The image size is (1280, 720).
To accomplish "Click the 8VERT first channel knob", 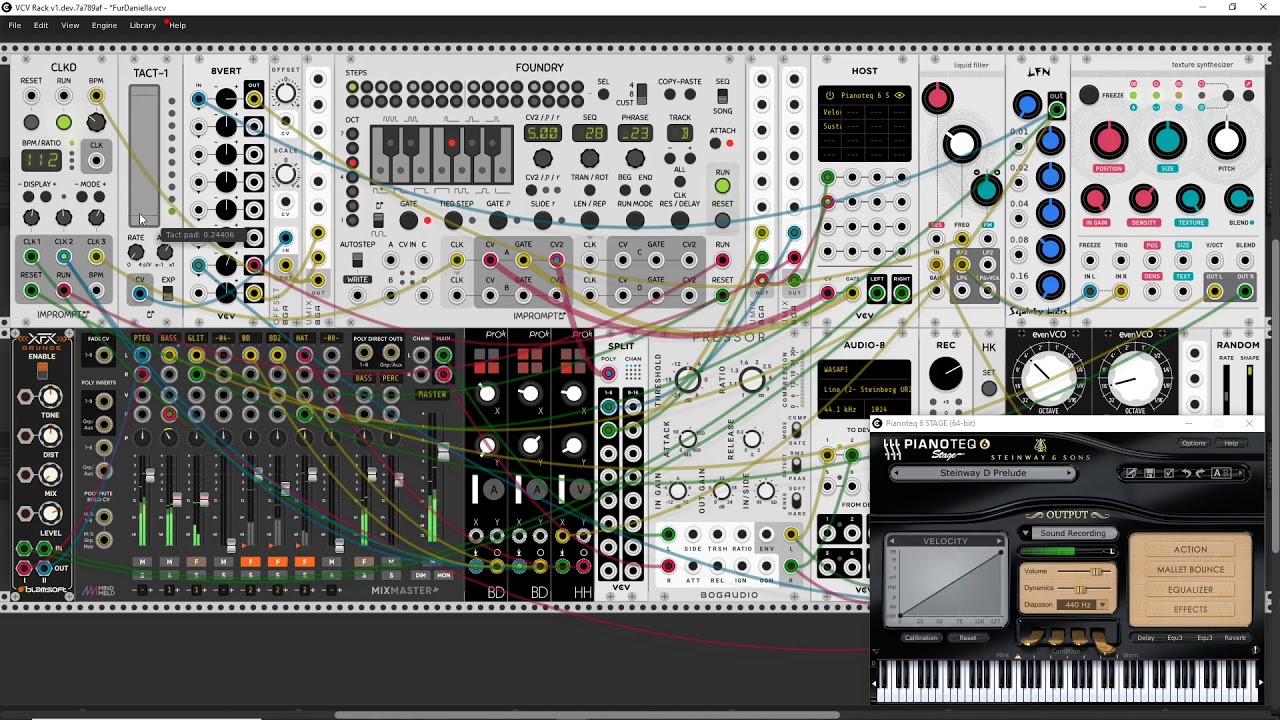I will [227, 99].
